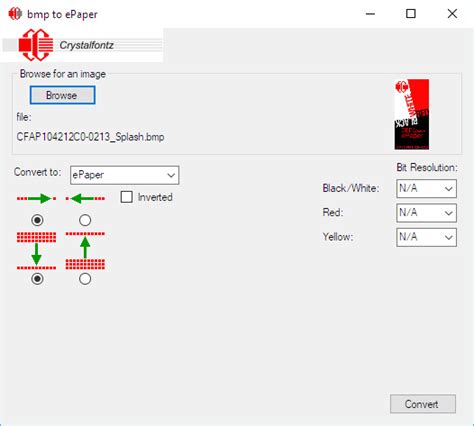The image size is (474, 426).
Task: Select the top-to-bottom scan radio button
Action: 37,279
